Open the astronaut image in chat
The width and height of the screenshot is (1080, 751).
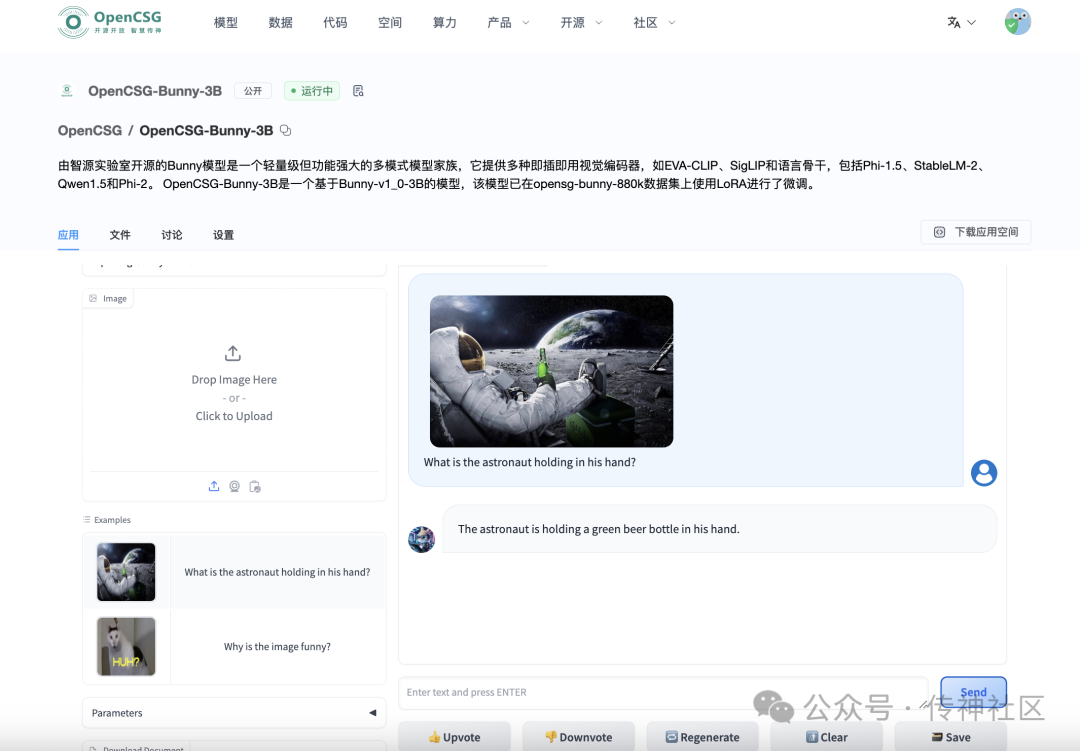(x=551, y=371)
